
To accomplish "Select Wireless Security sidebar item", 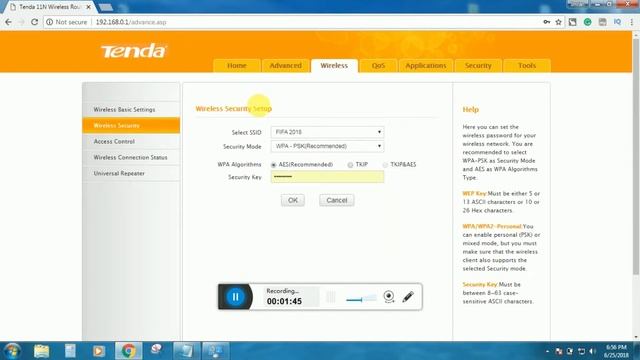I will click(x=131, y=125).
